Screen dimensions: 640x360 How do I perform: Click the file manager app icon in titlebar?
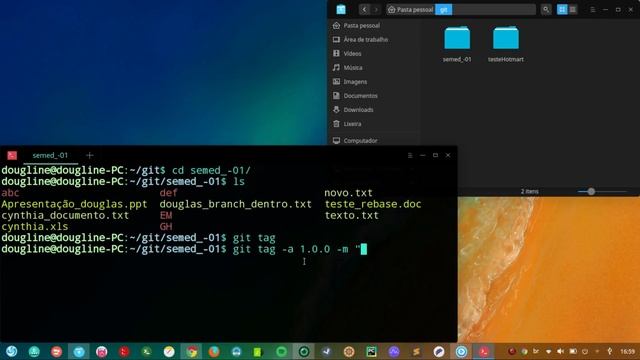tap(341, 9)
